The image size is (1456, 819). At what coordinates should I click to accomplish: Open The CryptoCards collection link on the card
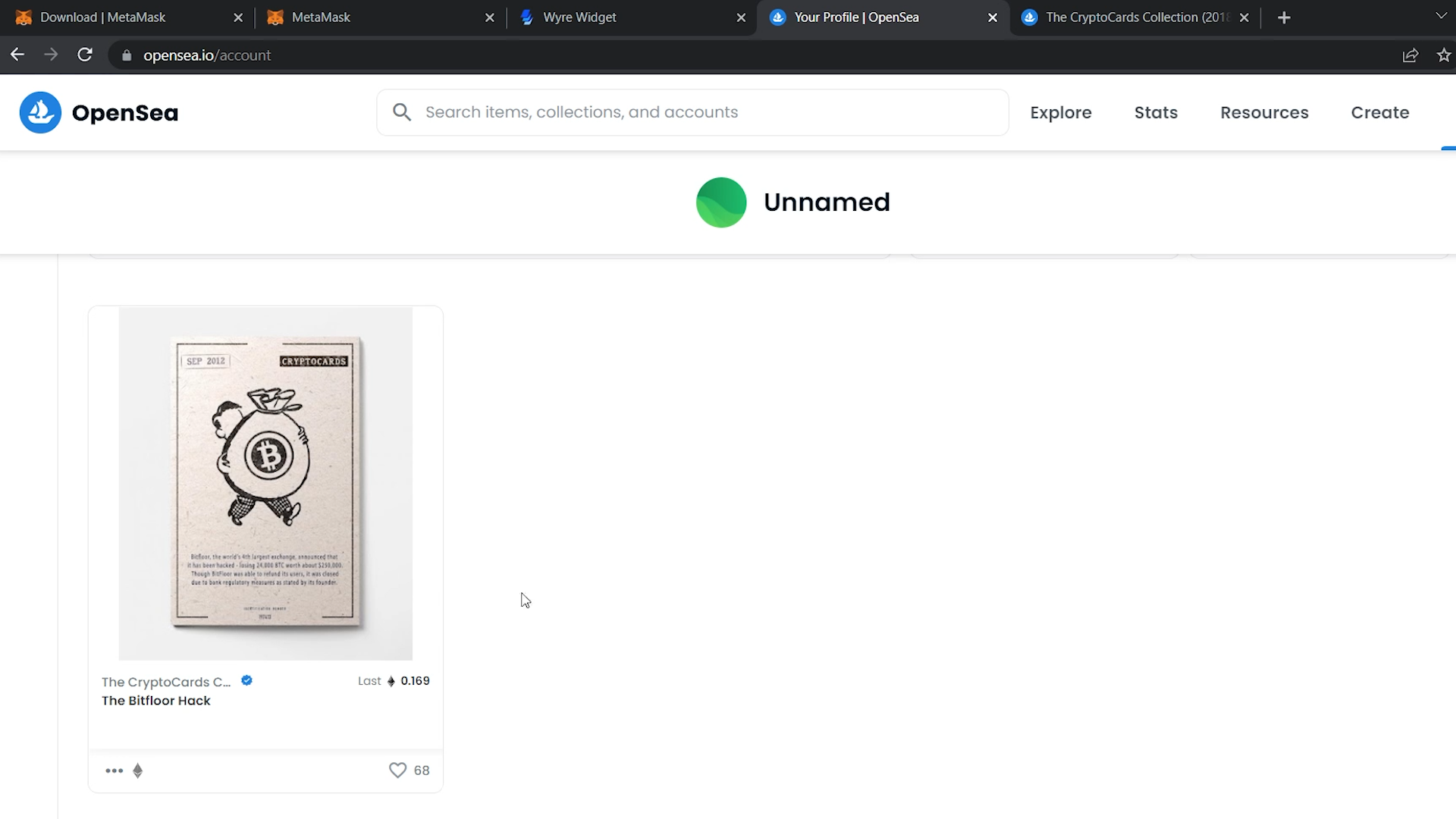[166, 682]
